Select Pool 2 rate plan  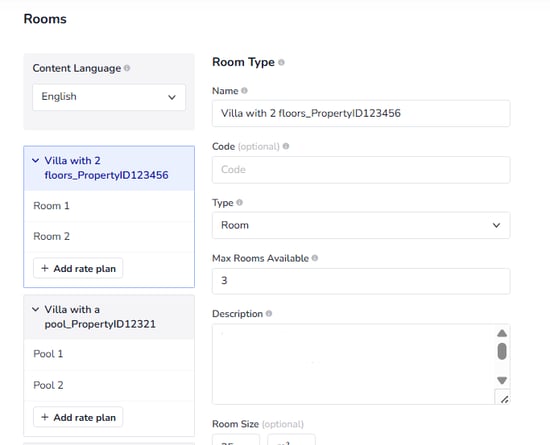click(x=109, y=385)
